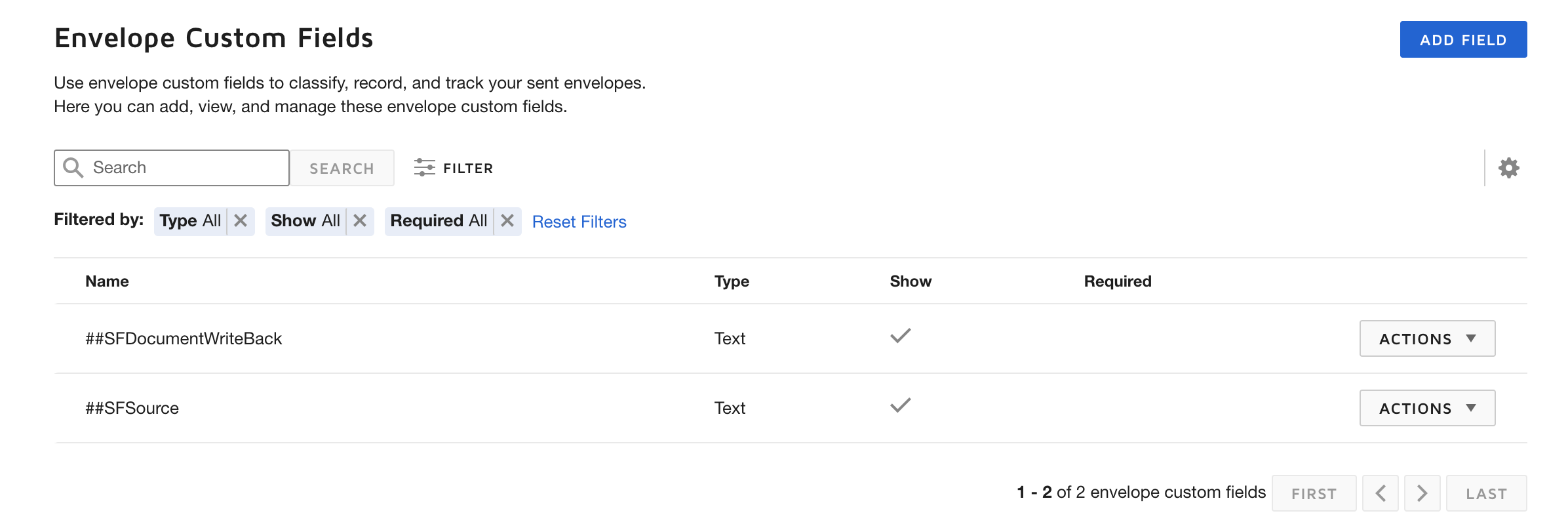Jump to the Last page
The image size is (1568, 526).
(x=1486, y=493)
